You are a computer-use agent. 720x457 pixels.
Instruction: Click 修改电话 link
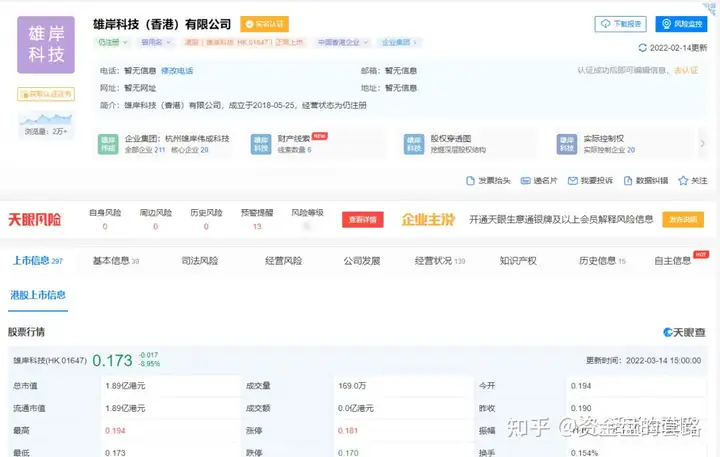coord(177,71)
